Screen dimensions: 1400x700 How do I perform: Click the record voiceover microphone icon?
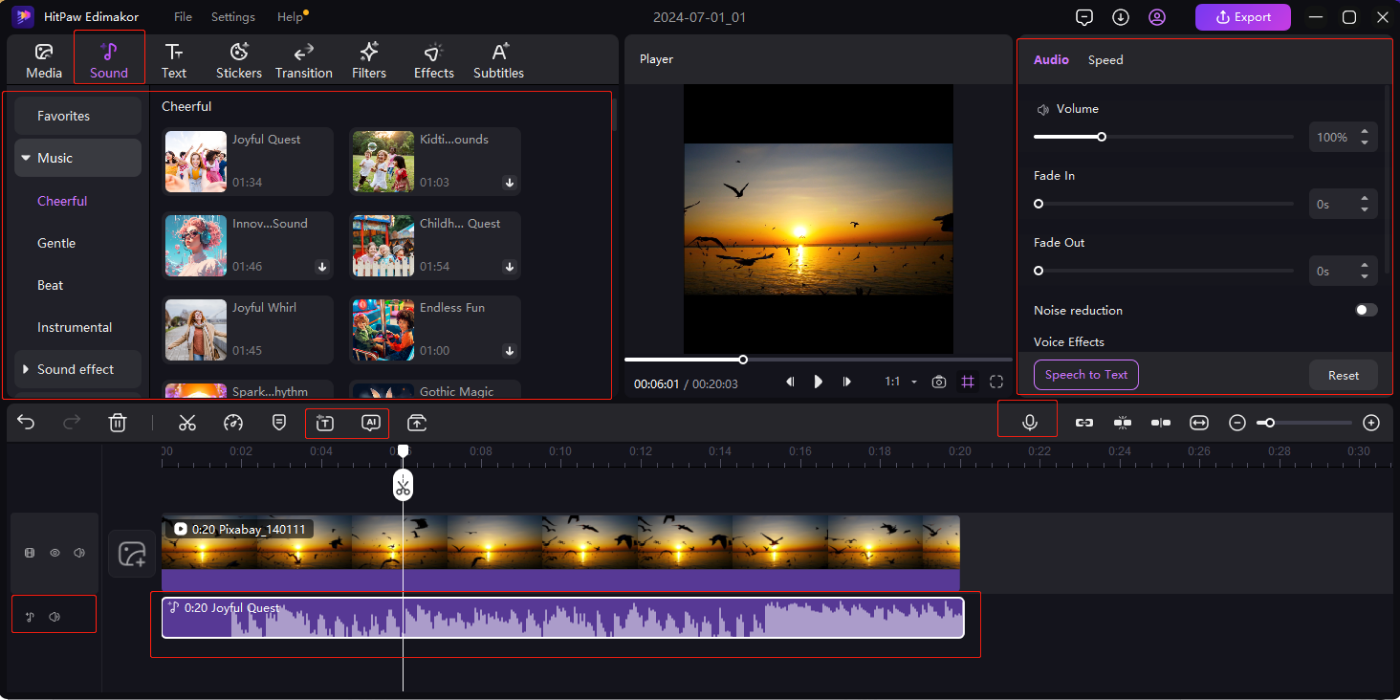click(x=1027, y=422)
